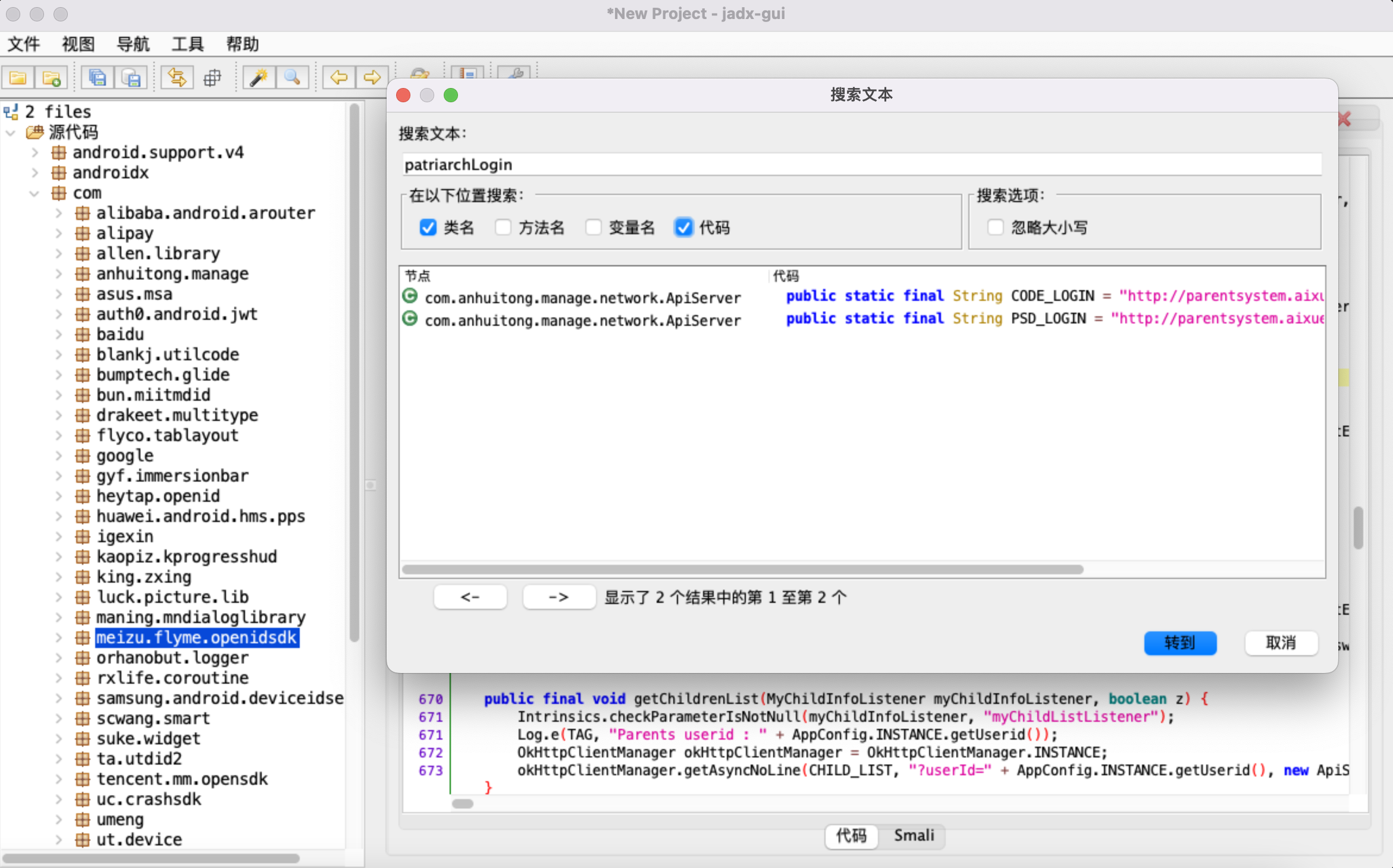Click the magnifier text search icon

coord(292,78)
